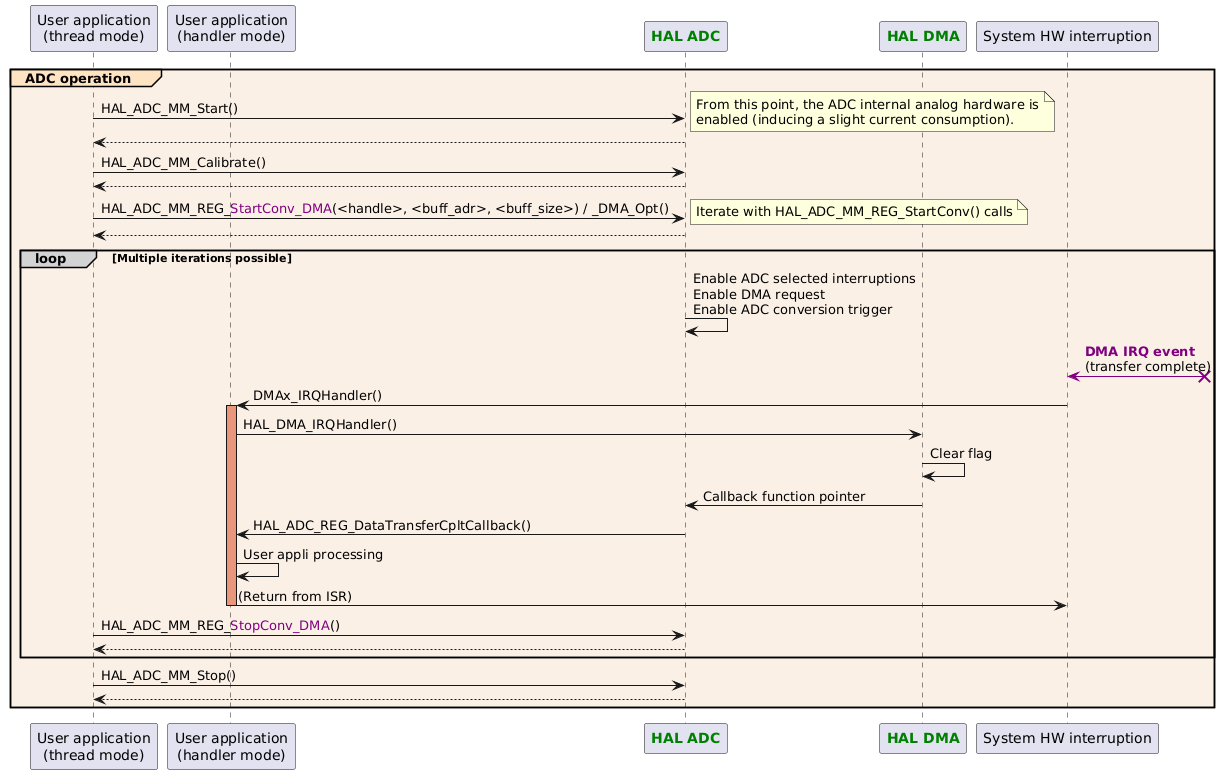Select the 'HAL DMA' participant box at the bottom

(923, 738)
